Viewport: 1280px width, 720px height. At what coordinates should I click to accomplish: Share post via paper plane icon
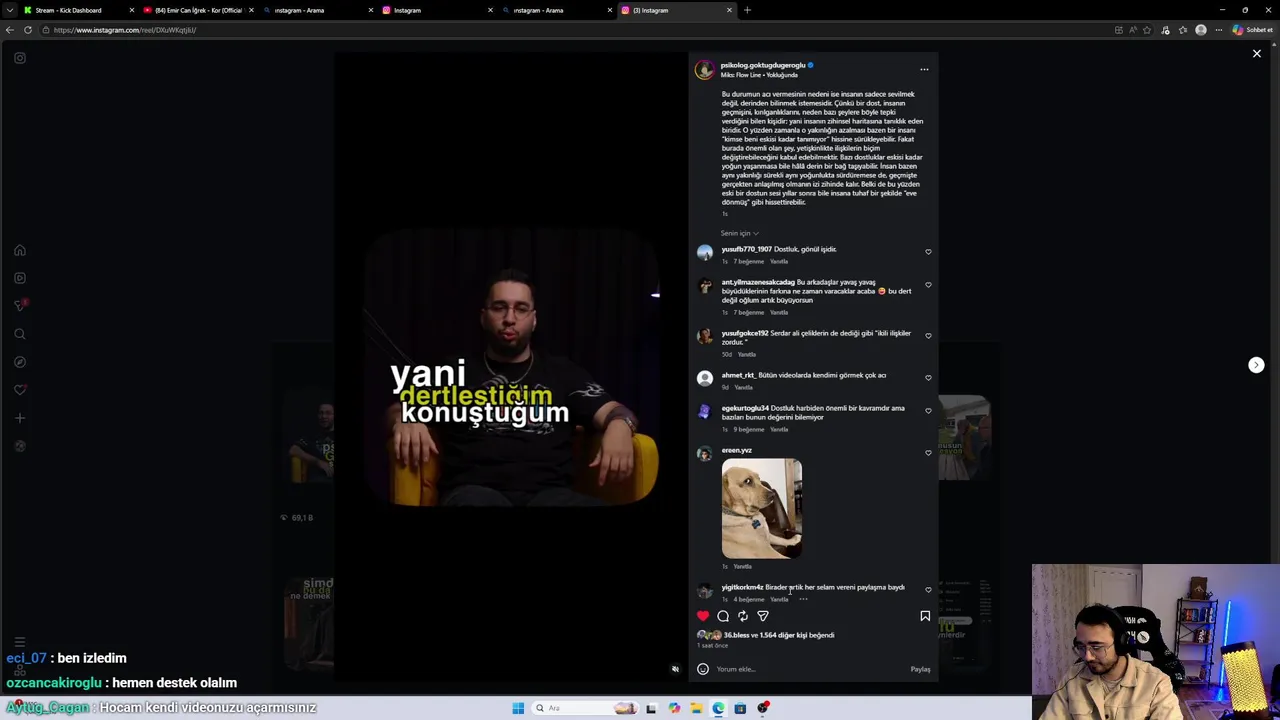763,616
